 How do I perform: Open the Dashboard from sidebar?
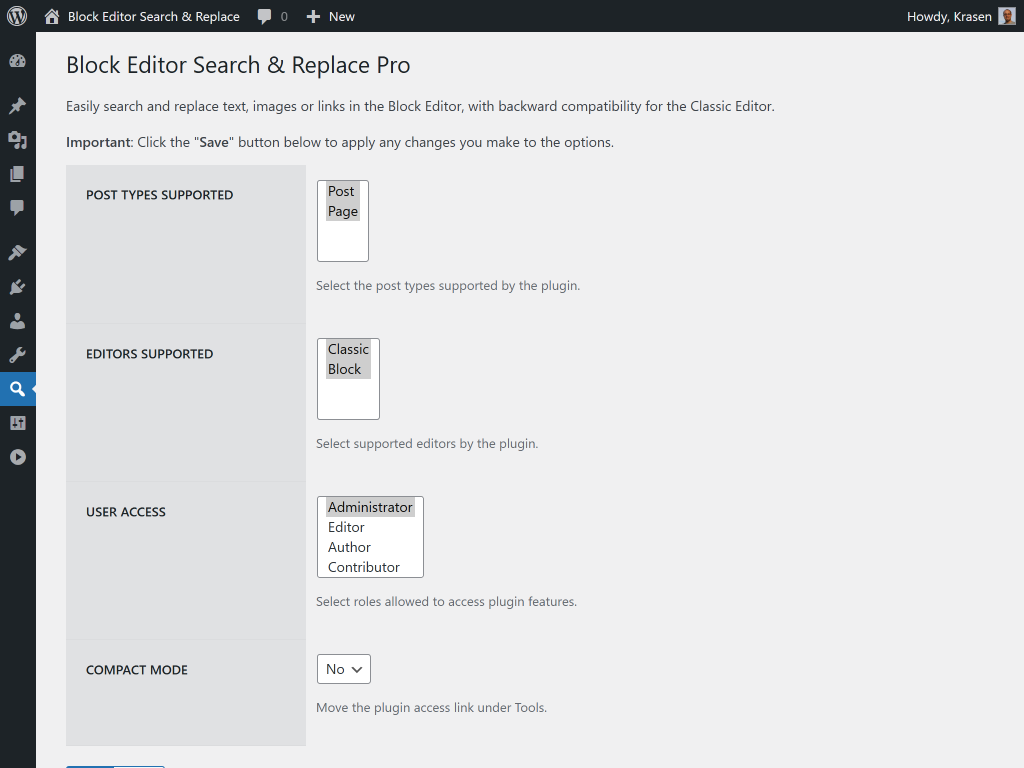[18, 61]
